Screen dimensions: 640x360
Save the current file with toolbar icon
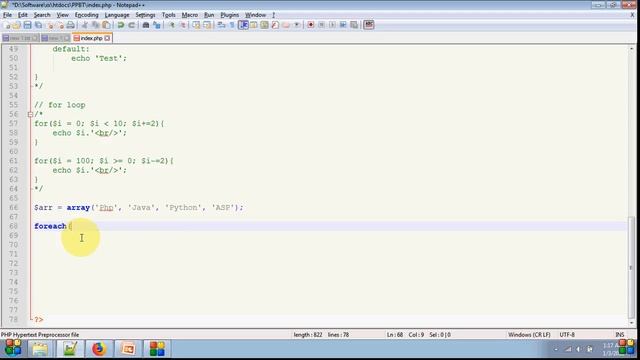pos(27,25)
